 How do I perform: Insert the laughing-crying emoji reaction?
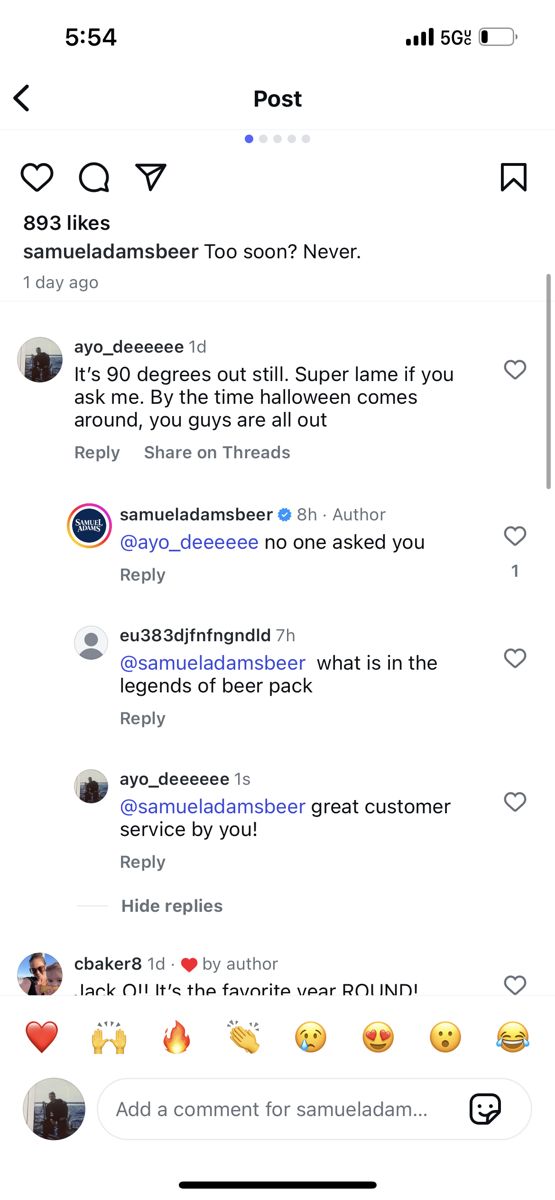click(512, 1038)
